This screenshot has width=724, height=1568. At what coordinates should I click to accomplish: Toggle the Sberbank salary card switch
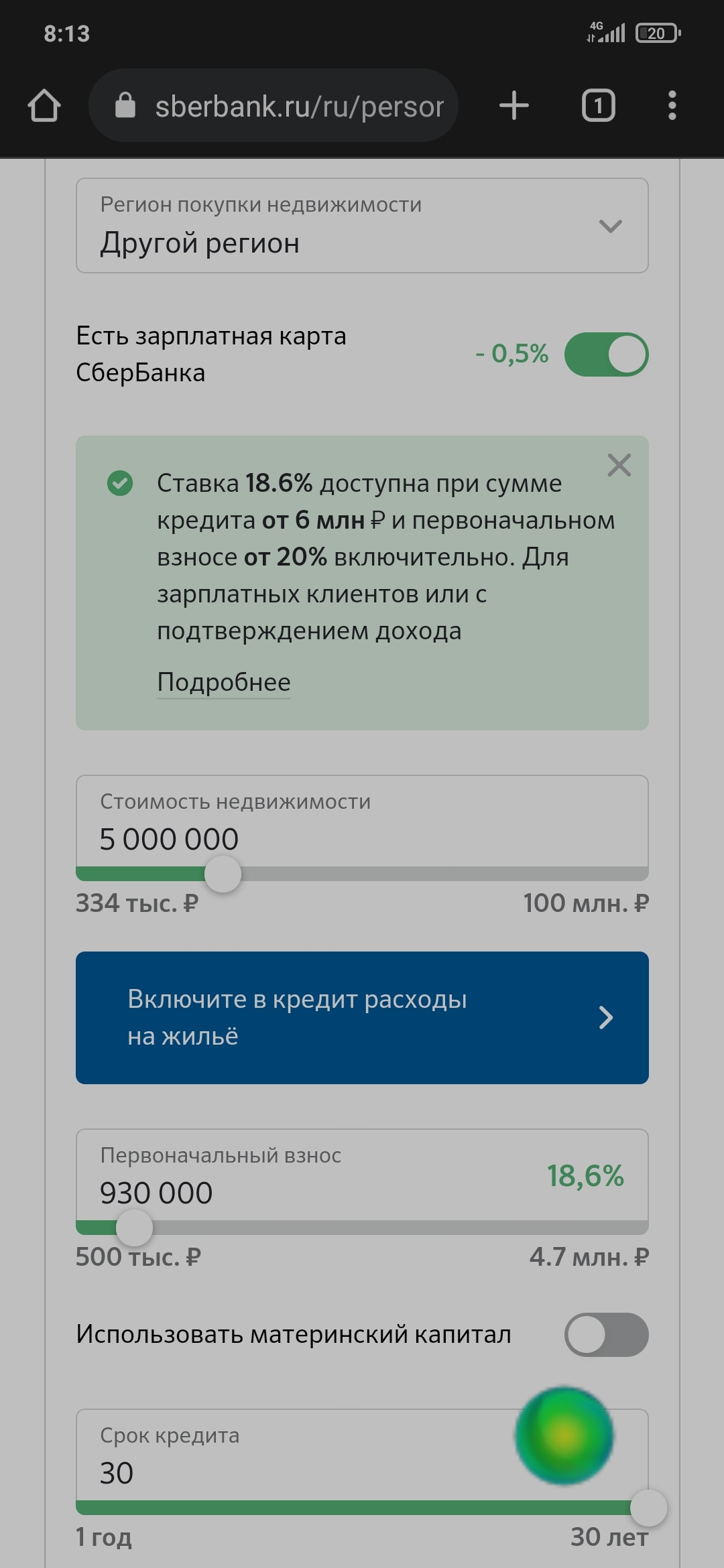(606, 354)
